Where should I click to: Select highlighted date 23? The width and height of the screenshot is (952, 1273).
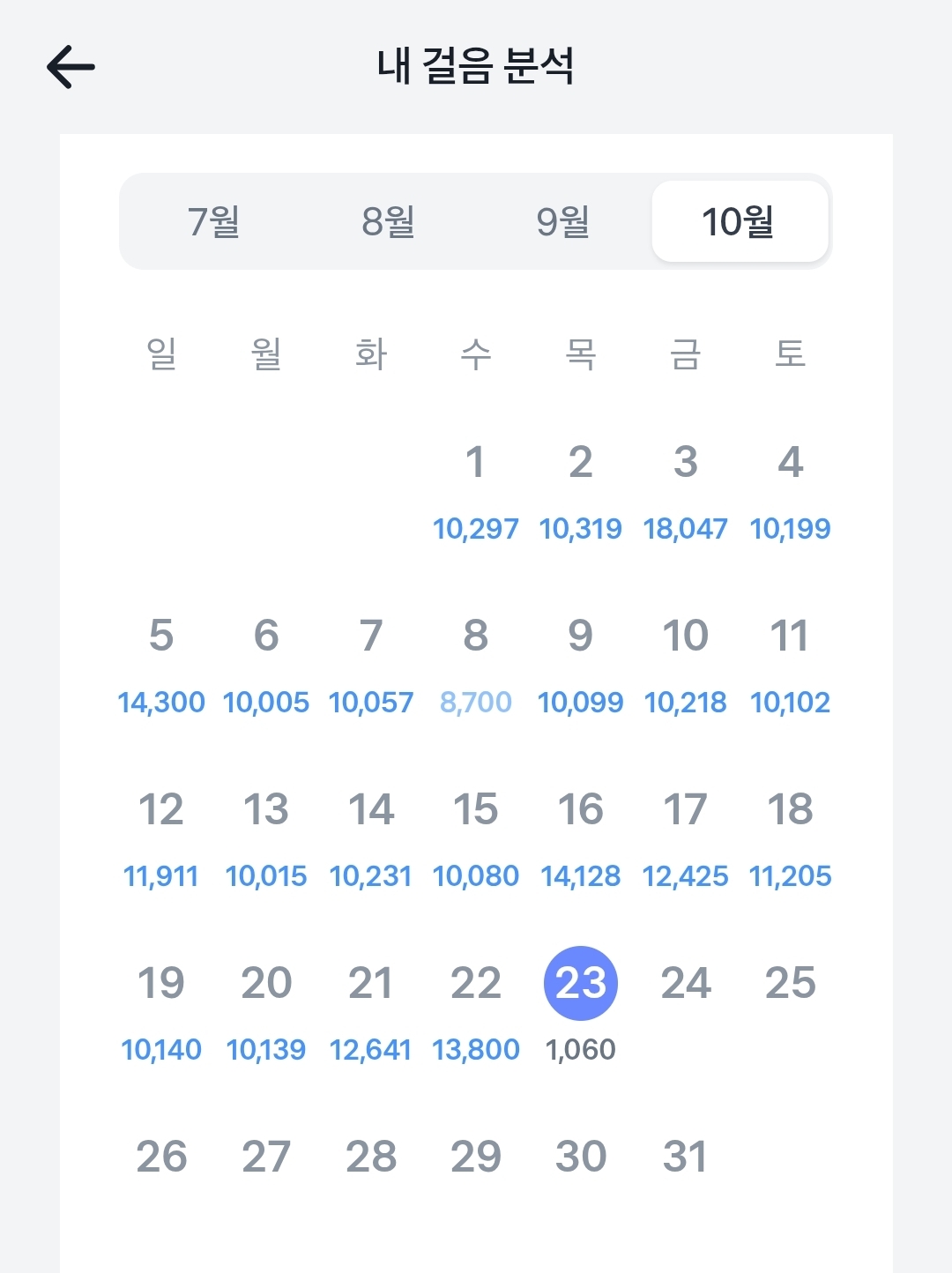(581, 983)
